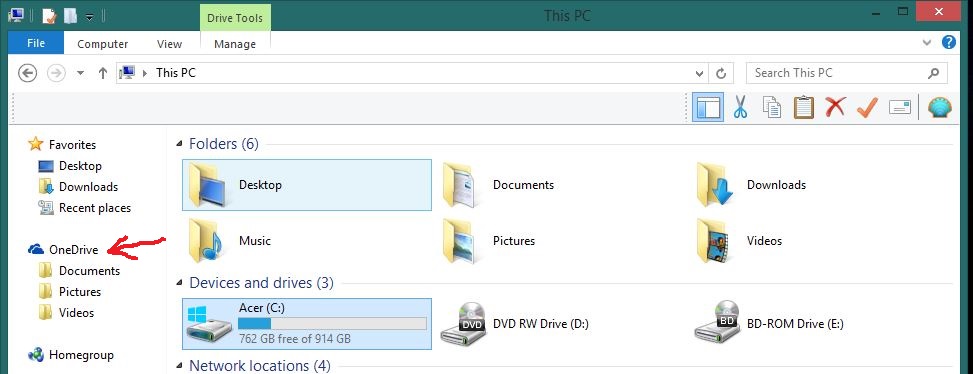Open the File menu tab
The image size is (973, 374).
pos(36,43)
